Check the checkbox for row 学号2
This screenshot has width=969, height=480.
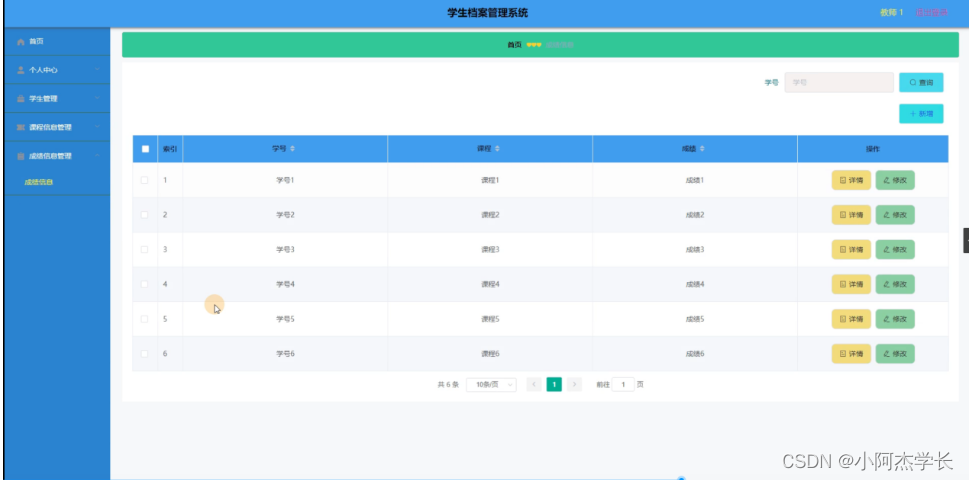(x=145, y=215)
